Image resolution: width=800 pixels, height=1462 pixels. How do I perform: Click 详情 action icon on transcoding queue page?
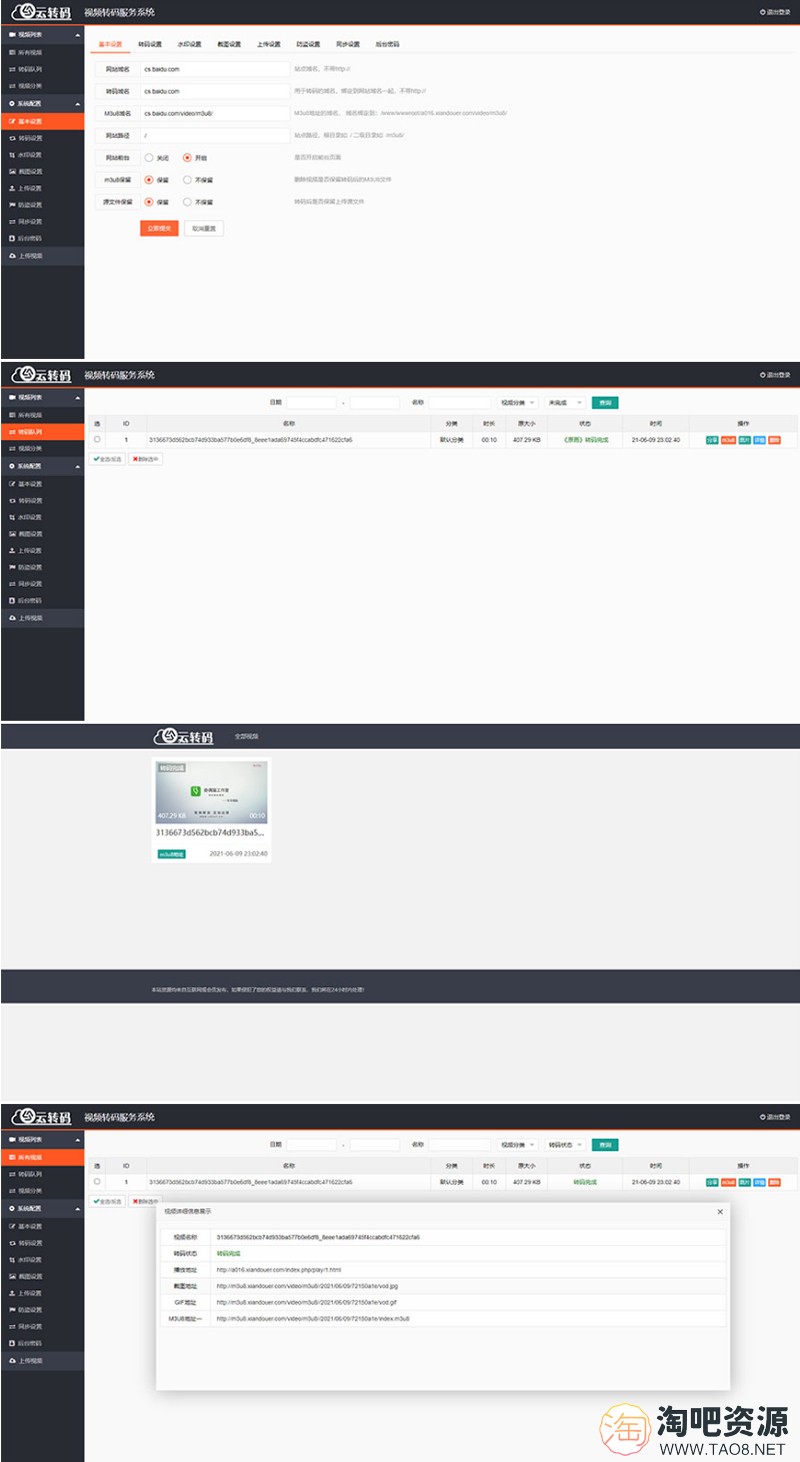click(760, 440)
